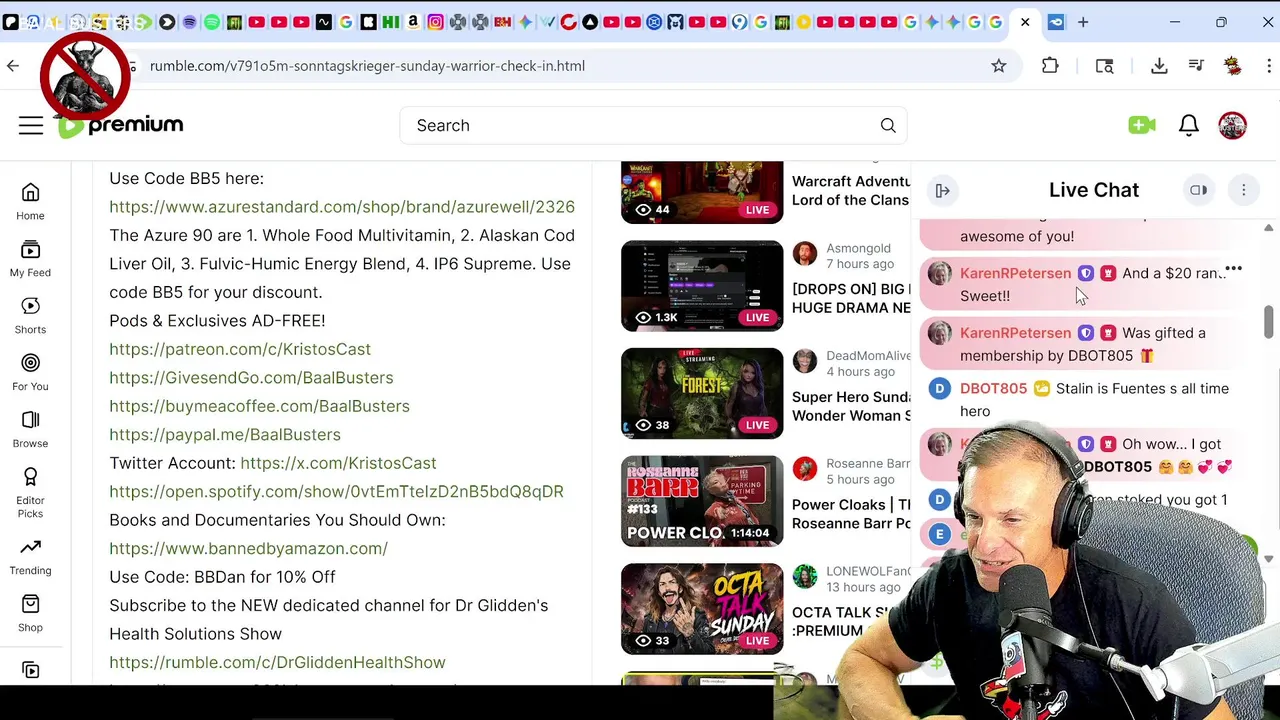Open browser downloads icon
The image size is (1280, 720).
pos(1159,66)
